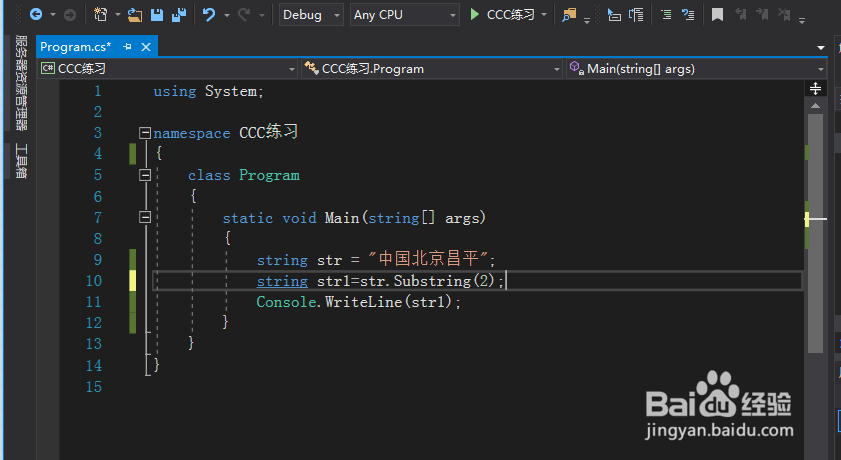Click 'Substring(2)' in the code
Image resolution: width=841 pixels, height=460 pixels.
coord(444,281)
